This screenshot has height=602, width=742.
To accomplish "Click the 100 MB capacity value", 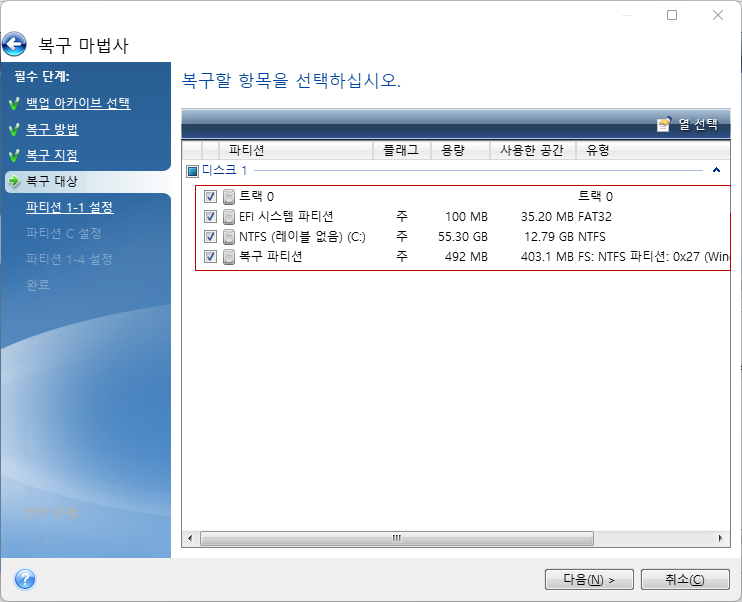I will (466, 217).
